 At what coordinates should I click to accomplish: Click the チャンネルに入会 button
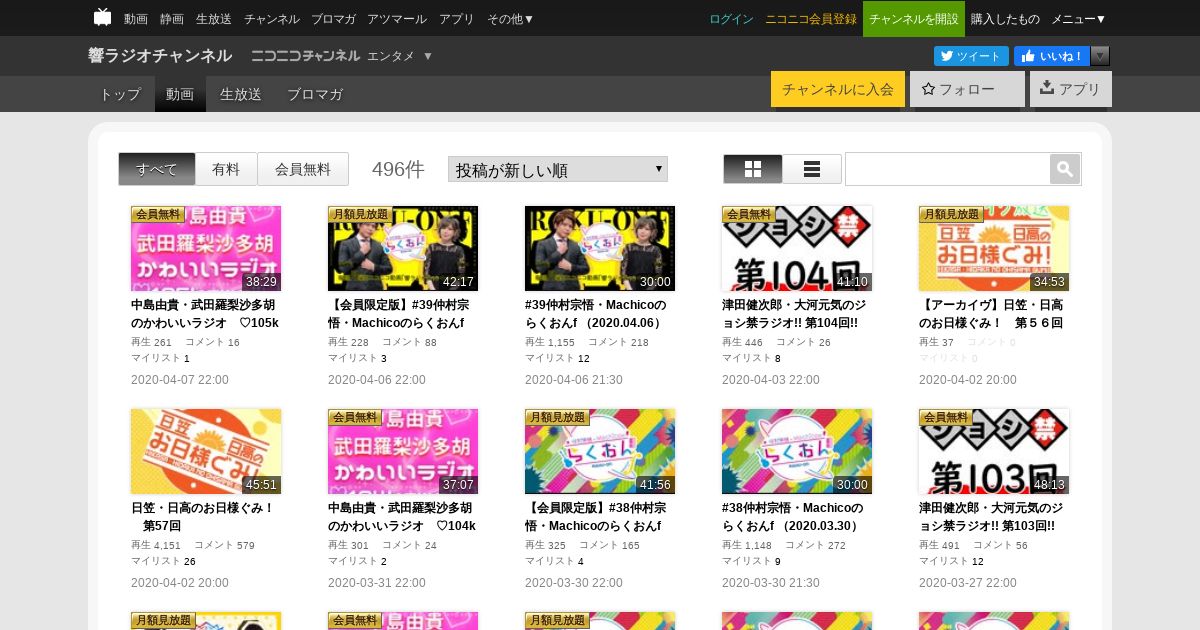point(838,89)
